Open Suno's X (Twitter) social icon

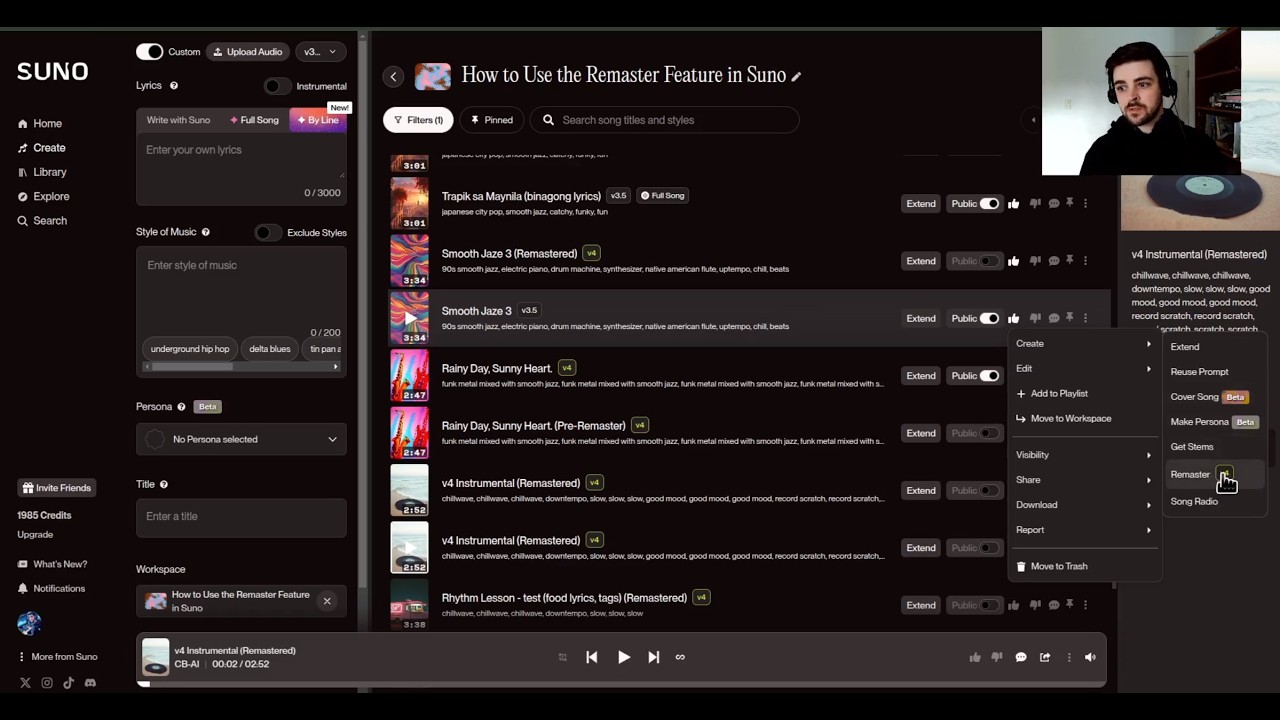pos(25,683)
